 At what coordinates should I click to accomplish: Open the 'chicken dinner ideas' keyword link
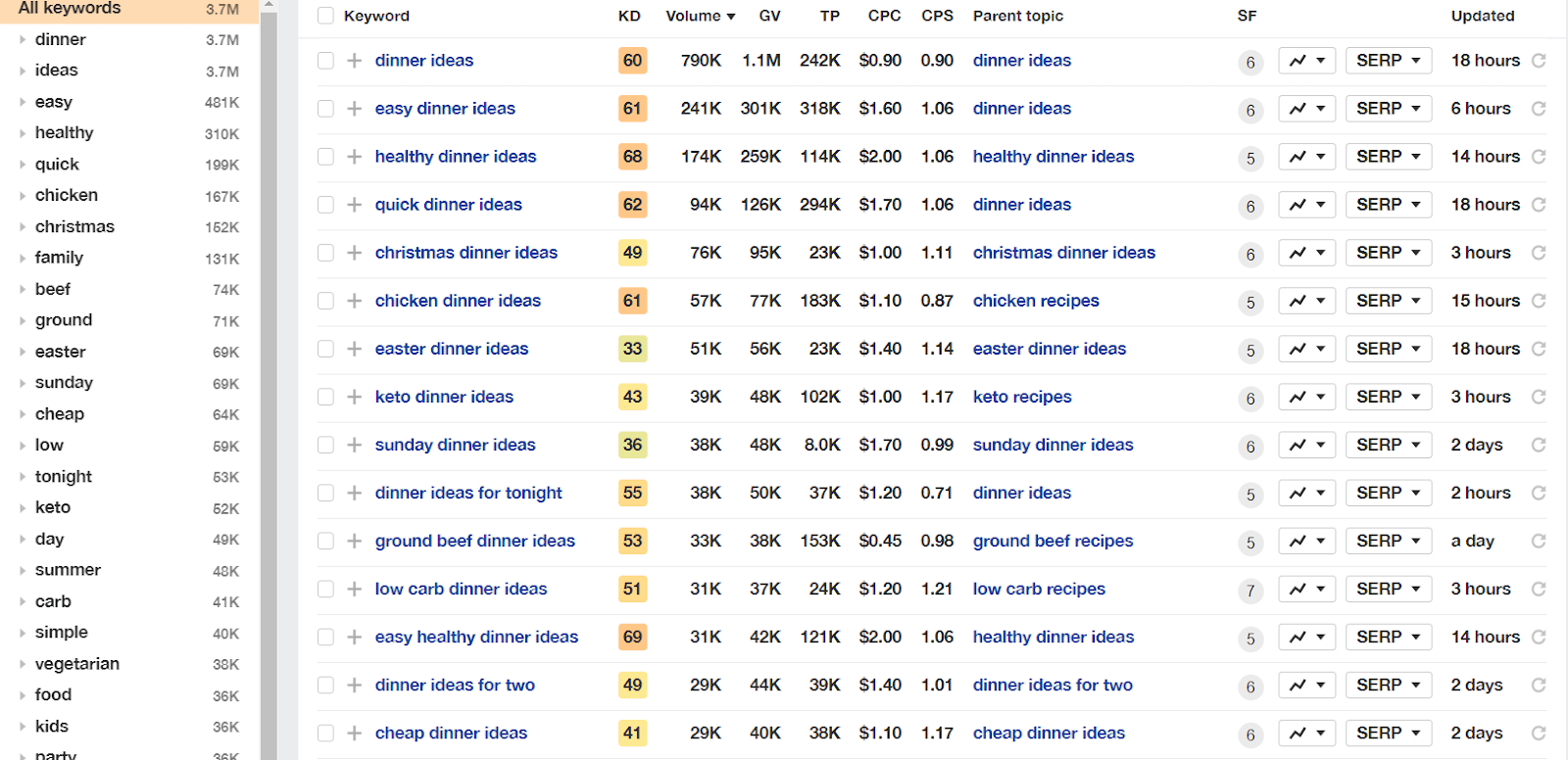(x=458, y=301)
